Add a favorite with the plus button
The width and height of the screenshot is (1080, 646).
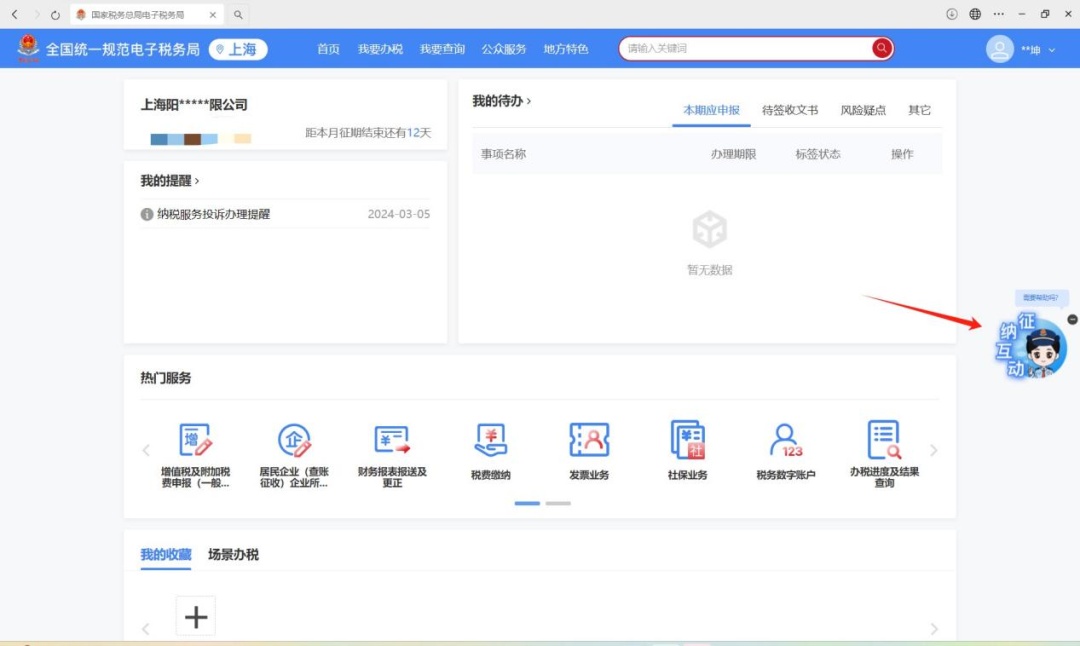(x=196, y=616)
